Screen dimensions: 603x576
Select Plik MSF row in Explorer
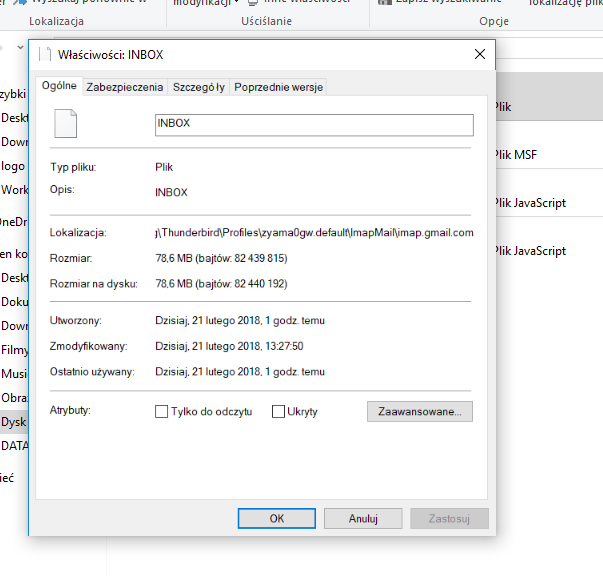pos(549,155)
